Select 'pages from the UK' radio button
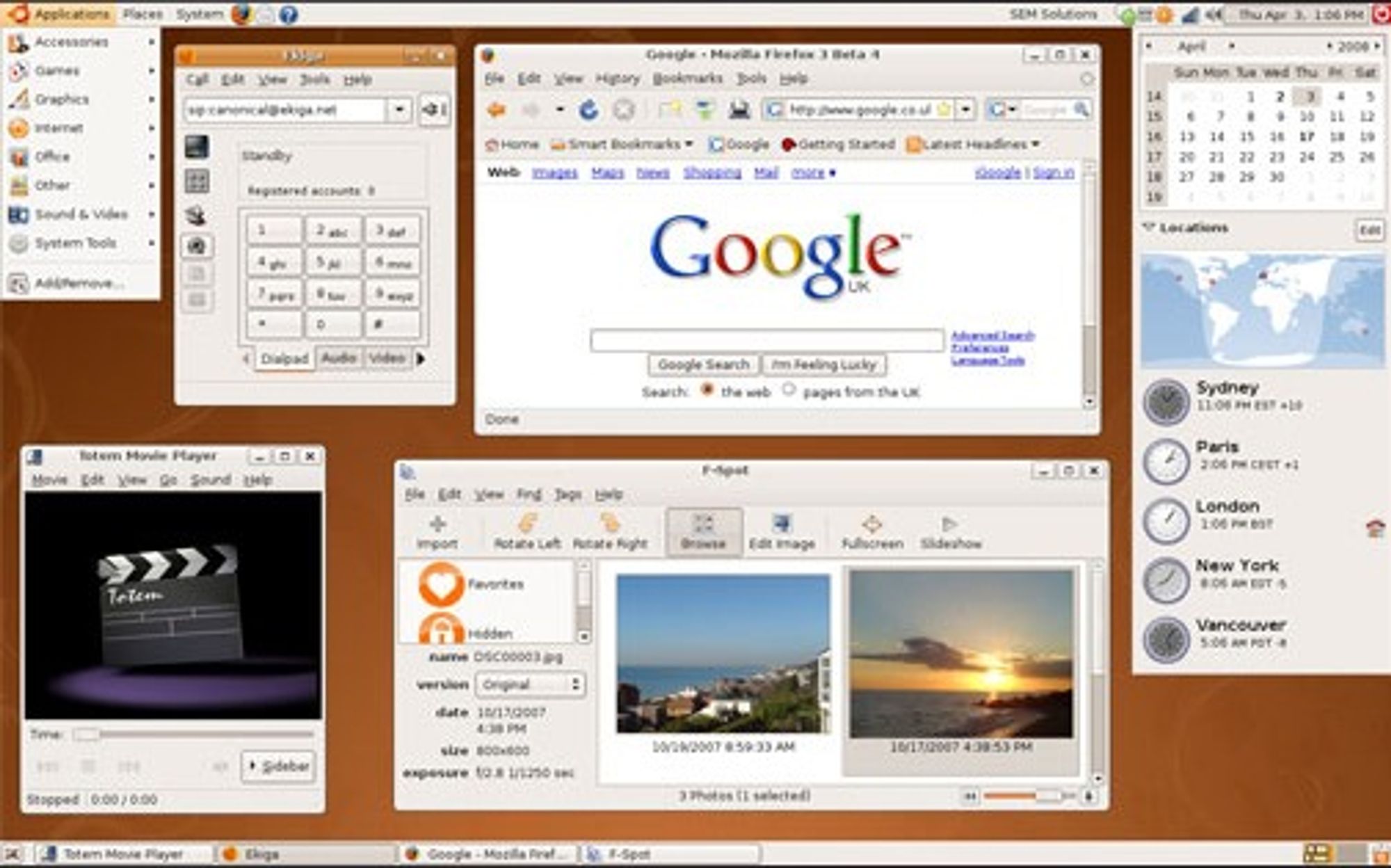This screenshot has height=868, width=1391. pos(788,389)
